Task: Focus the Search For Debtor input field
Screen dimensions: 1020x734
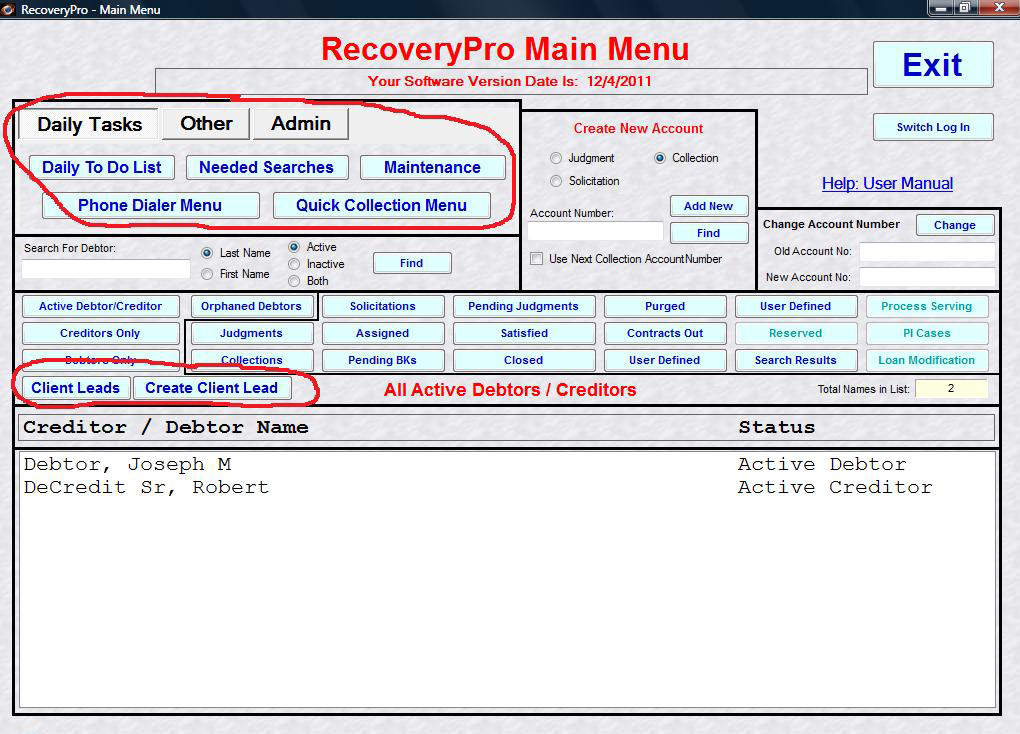Action: [x=105, y=269]
